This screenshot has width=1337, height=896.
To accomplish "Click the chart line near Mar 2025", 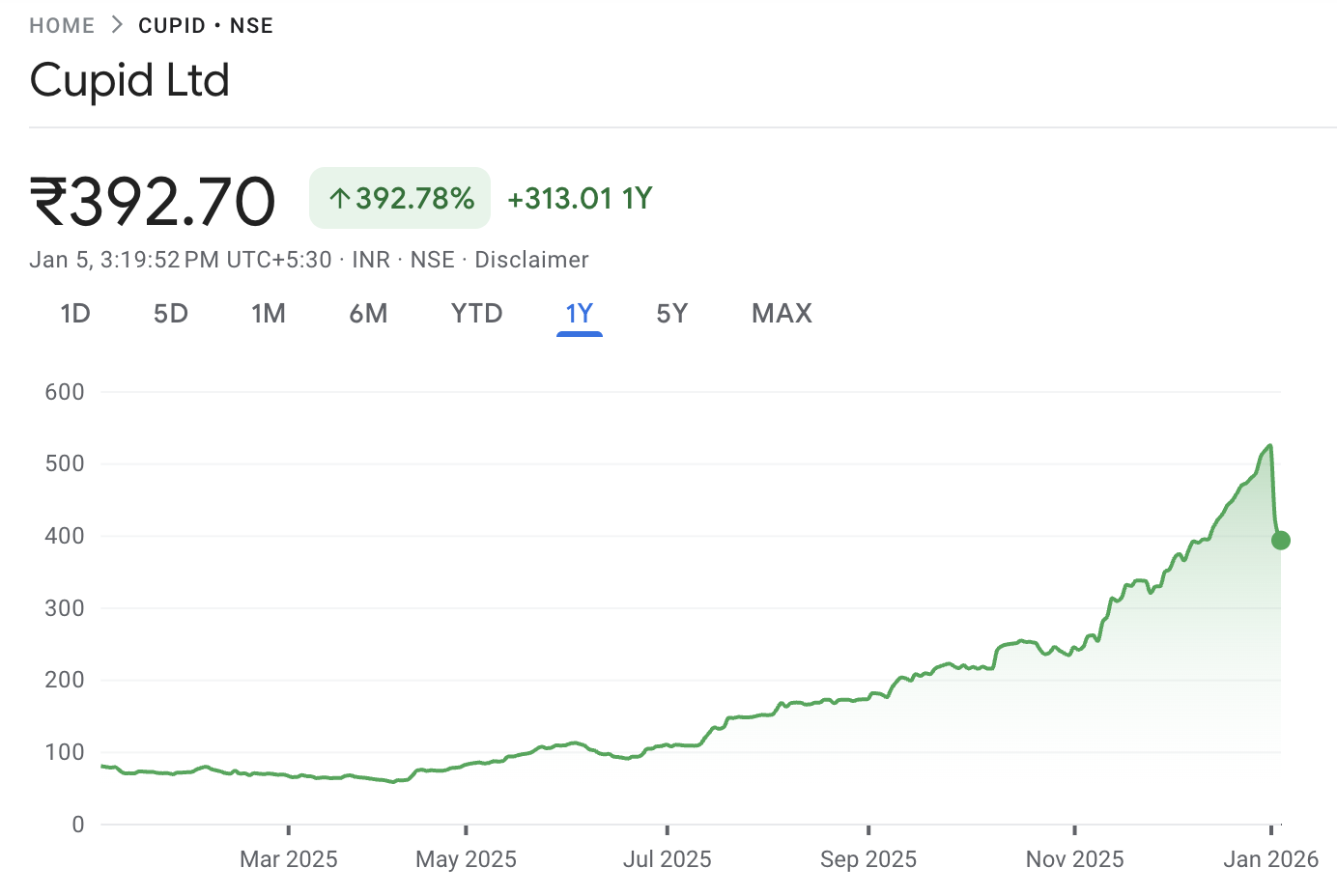I will 287,772.
